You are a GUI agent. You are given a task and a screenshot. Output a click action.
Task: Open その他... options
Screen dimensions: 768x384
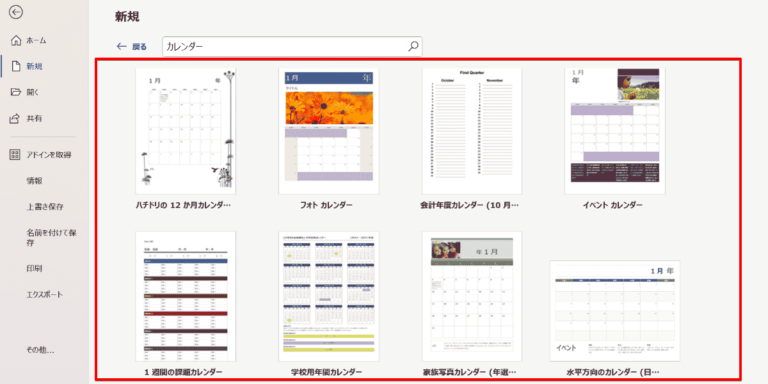click(40, 350)
